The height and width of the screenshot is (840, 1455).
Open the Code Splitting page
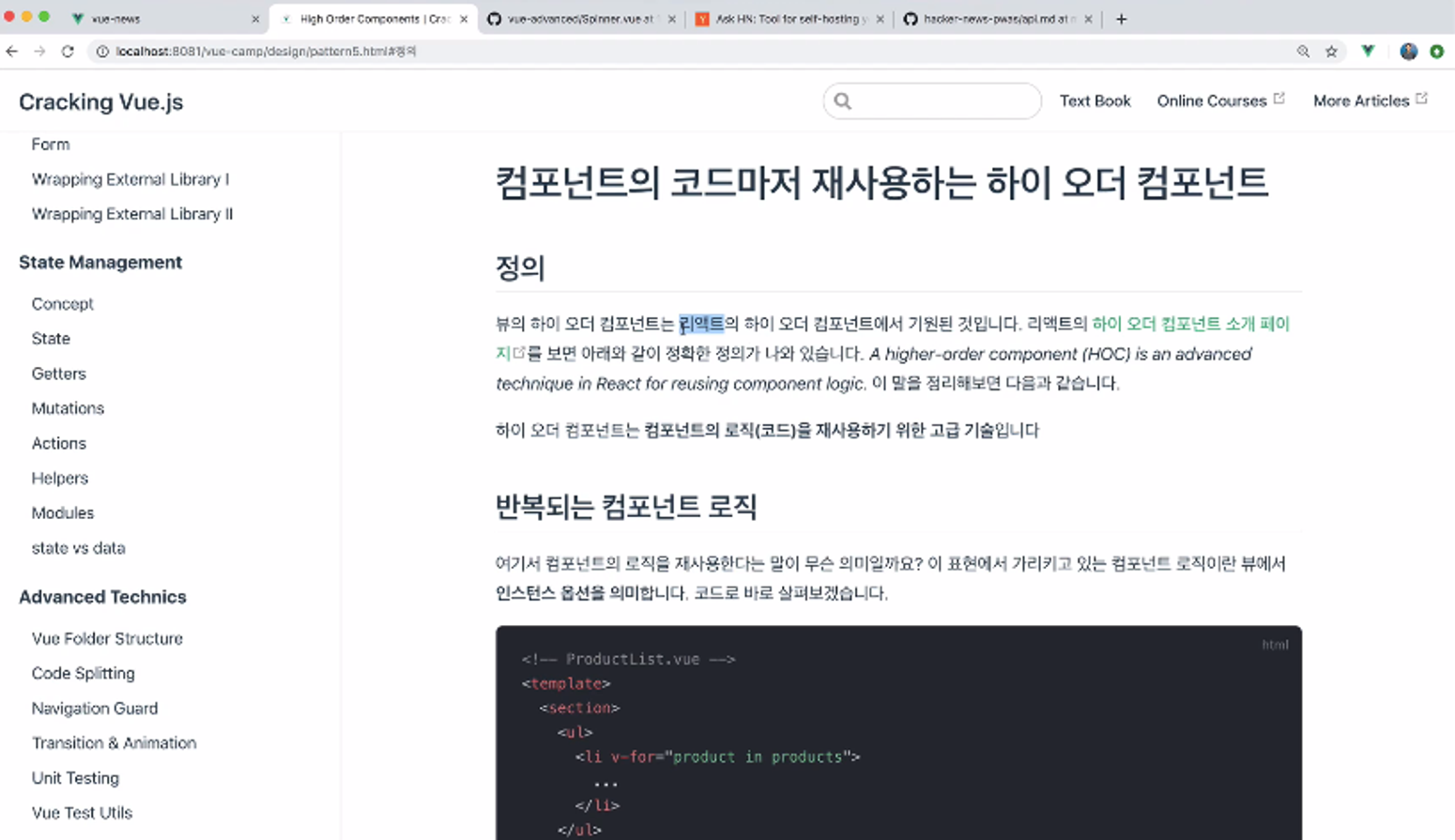84,674
